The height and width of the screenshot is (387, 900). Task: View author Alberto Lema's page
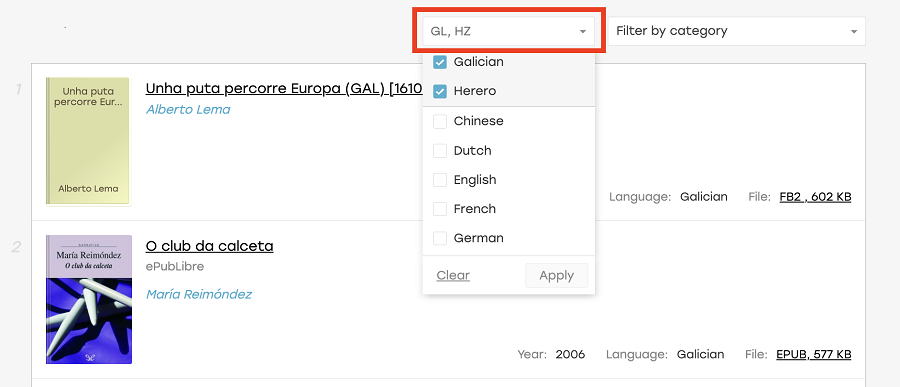tap(188, 110)
